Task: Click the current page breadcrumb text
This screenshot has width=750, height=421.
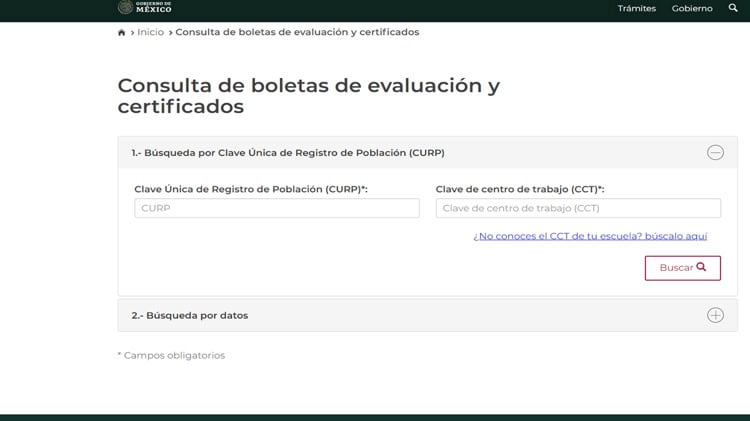Action: point(297,32)
